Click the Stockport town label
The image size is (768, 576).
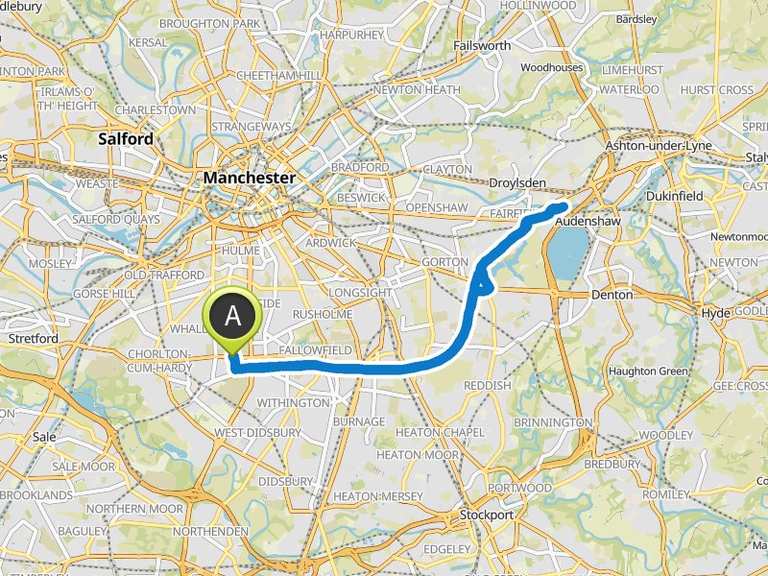[486, 515]
